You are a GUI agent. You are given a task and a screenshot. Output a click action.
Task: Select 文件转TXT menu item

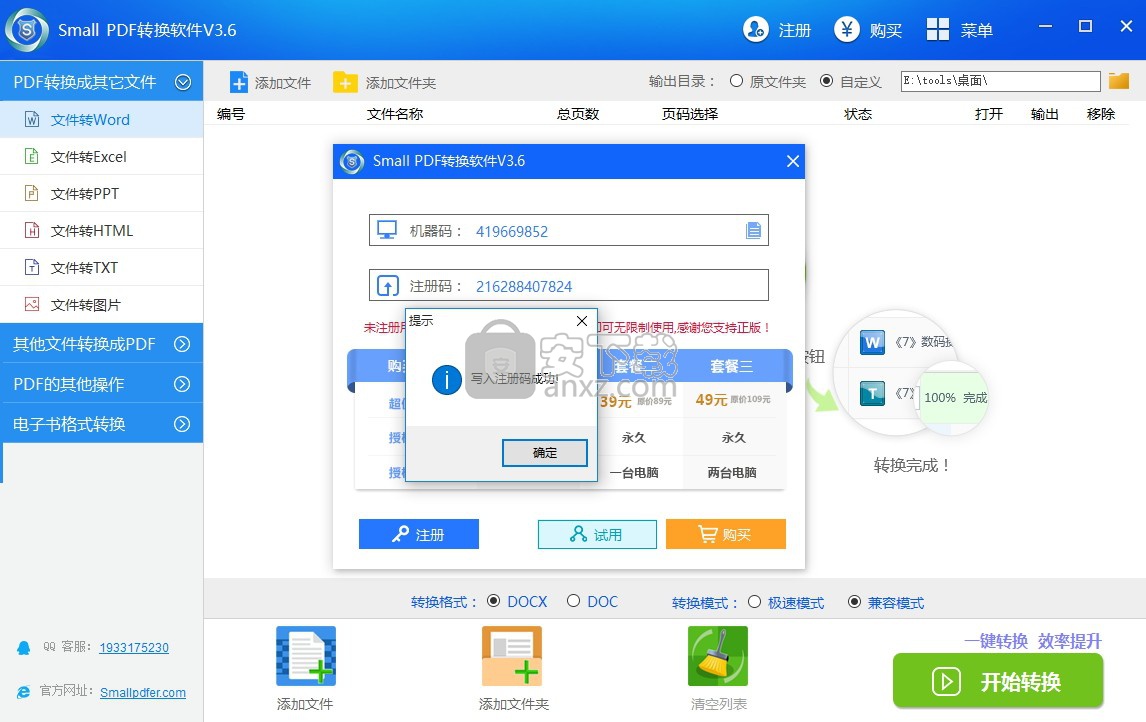[102, 267]
